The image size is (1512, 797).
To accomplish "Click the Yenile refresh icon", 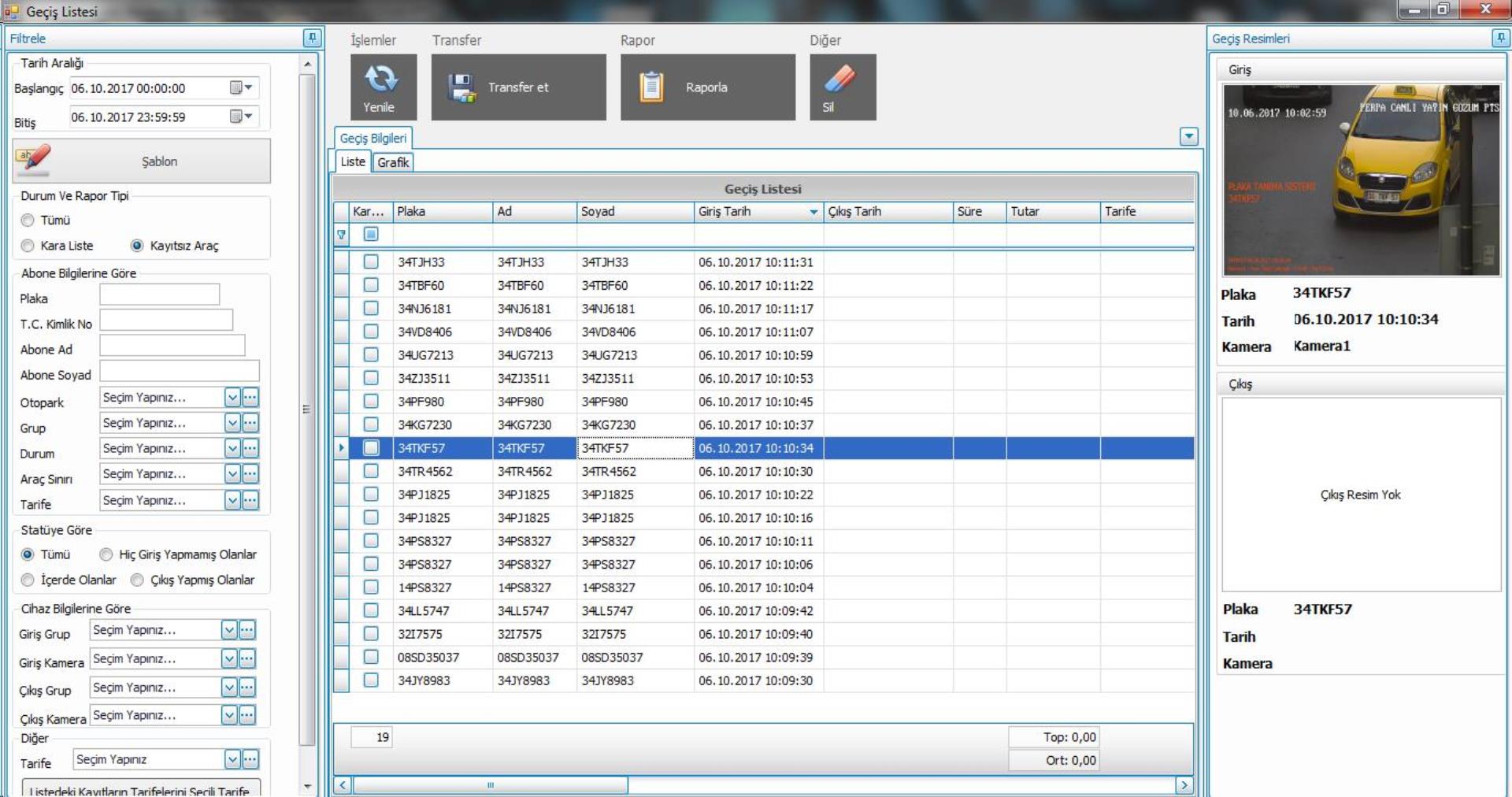I will point(383,79).
